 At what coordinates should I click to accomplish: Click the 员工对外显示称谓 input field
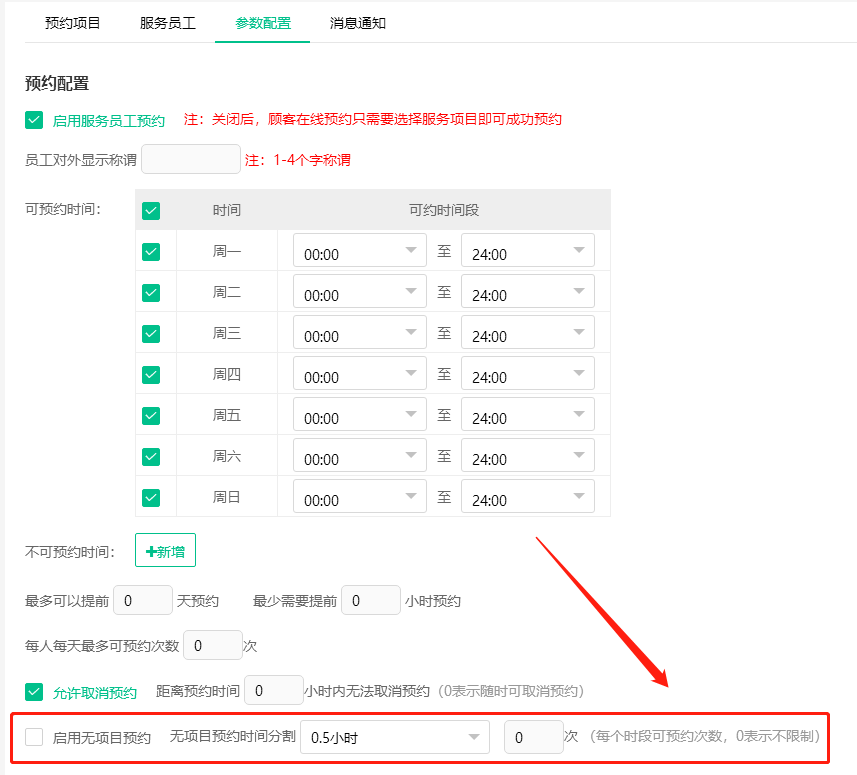[190, 158]
